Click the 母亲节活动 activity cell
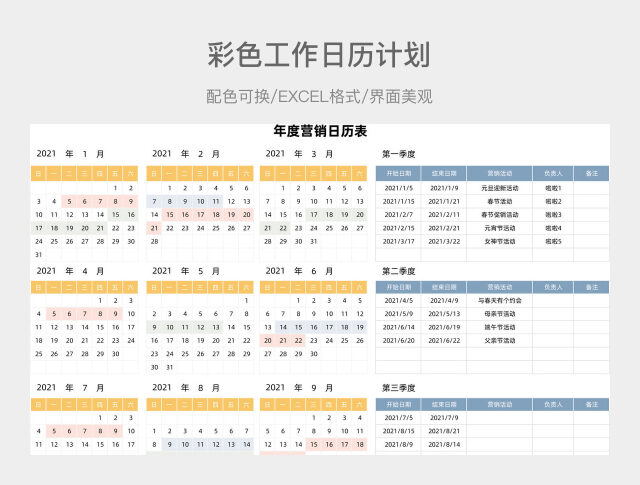640x485 pixels. pyautogui.click(x=500, y=314)
